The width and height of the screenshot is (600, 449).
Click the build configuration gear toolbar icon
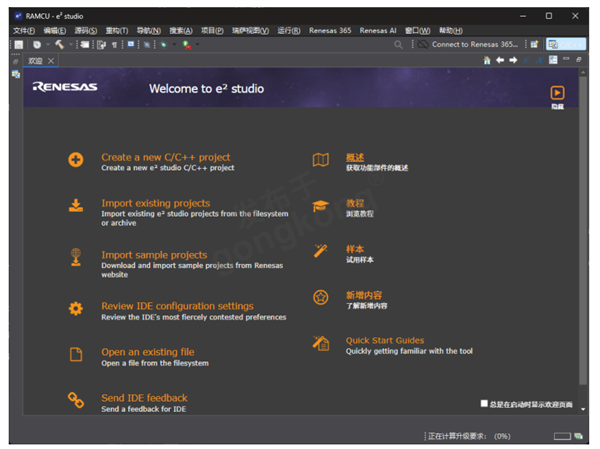(37, 45)
